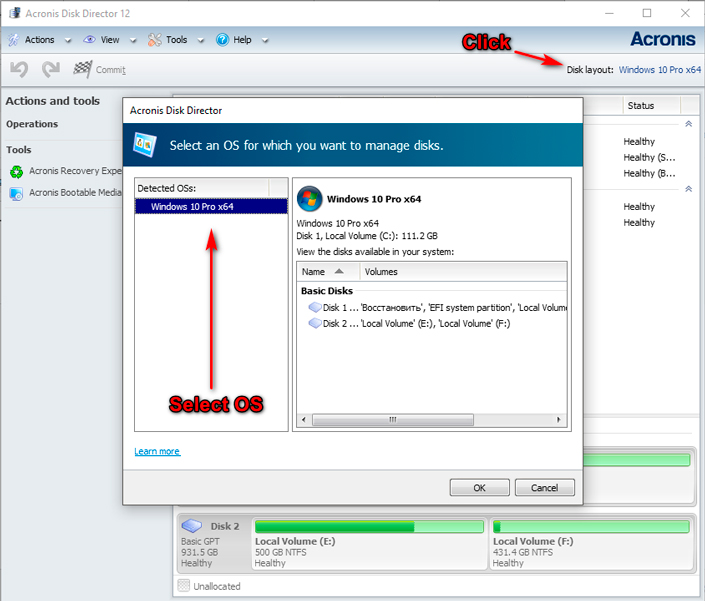Image resolution: width=705 pixels, height=601 pixels.
Task: Expand the View dropdown arrow
Action: coord(133,40)
